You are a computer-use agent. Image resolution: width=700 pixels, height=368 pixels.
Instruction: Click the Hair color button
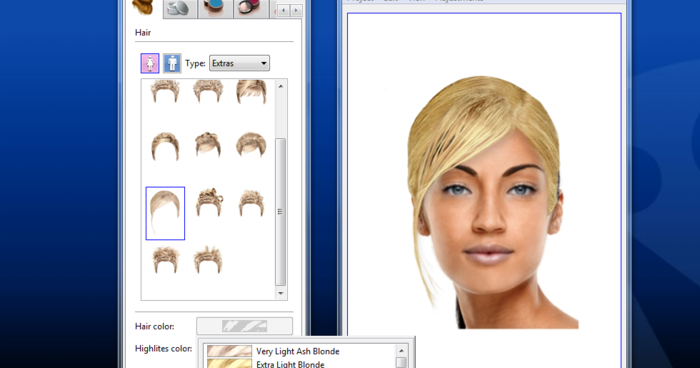[245, 326]
